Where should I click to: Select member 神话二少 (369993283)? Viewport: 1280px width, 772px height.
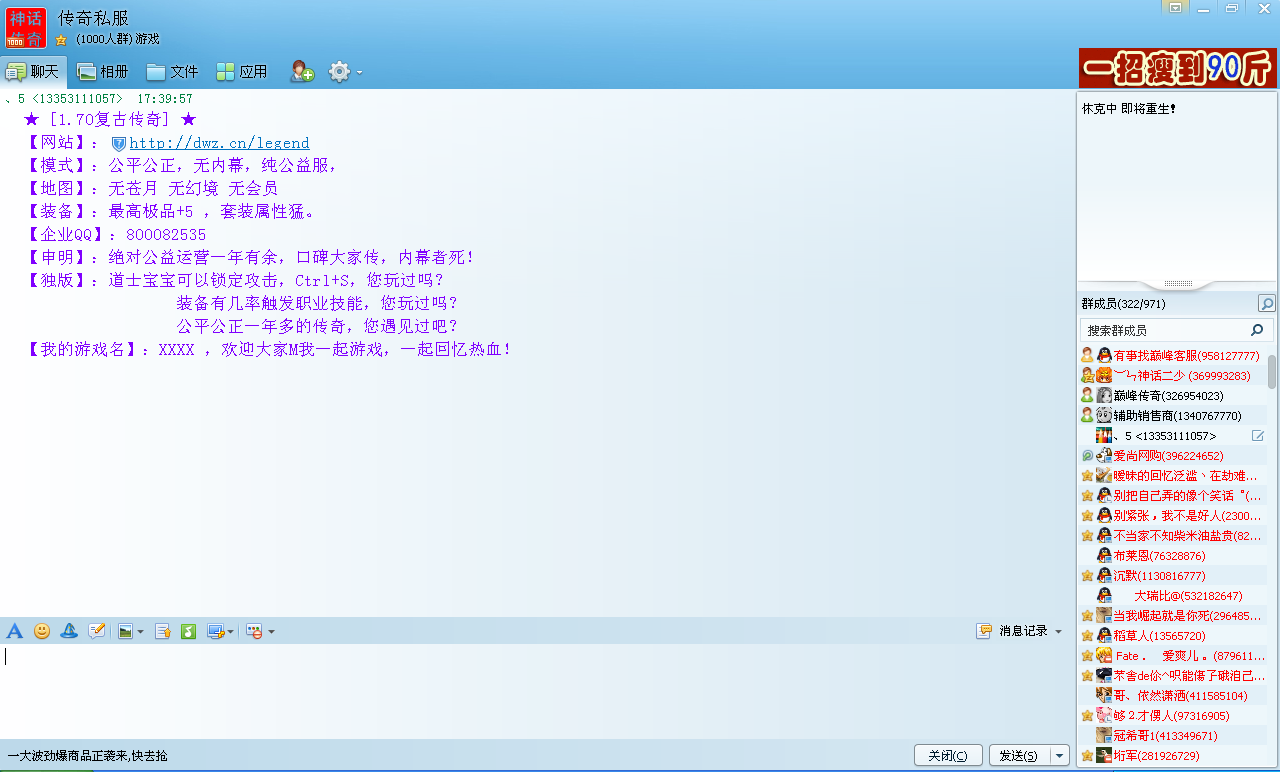coord(1172,375)
